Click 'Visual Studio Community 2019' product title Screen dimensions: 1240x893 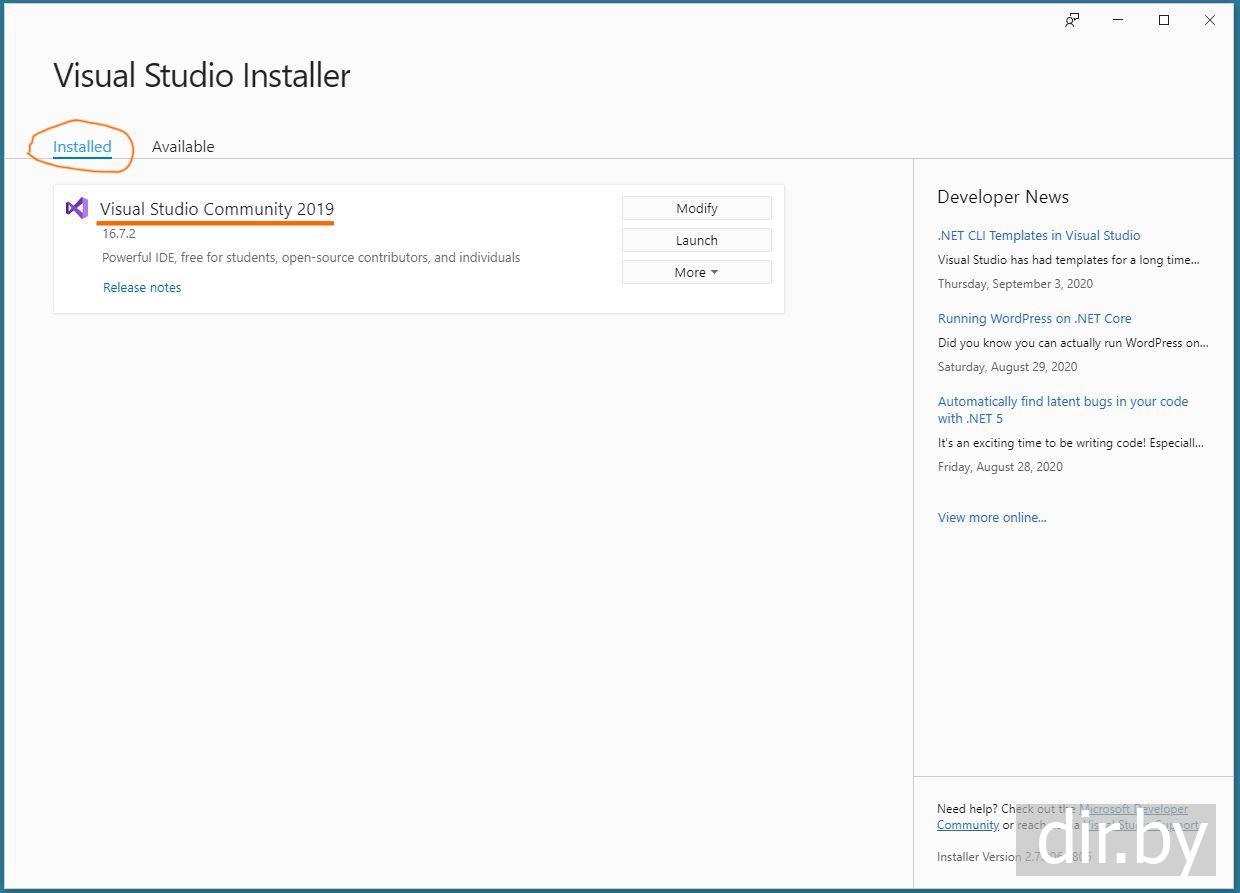(217, 209)
